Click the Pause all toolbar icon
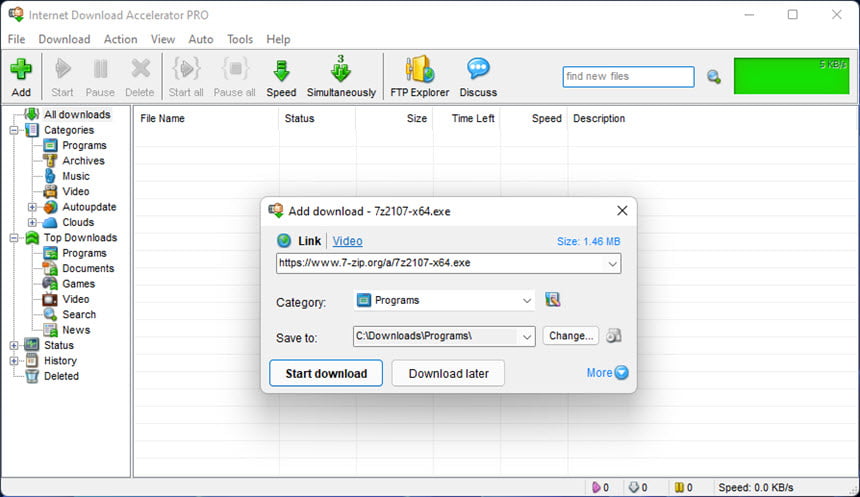The image size is (860, 497). tap(235, 69)
